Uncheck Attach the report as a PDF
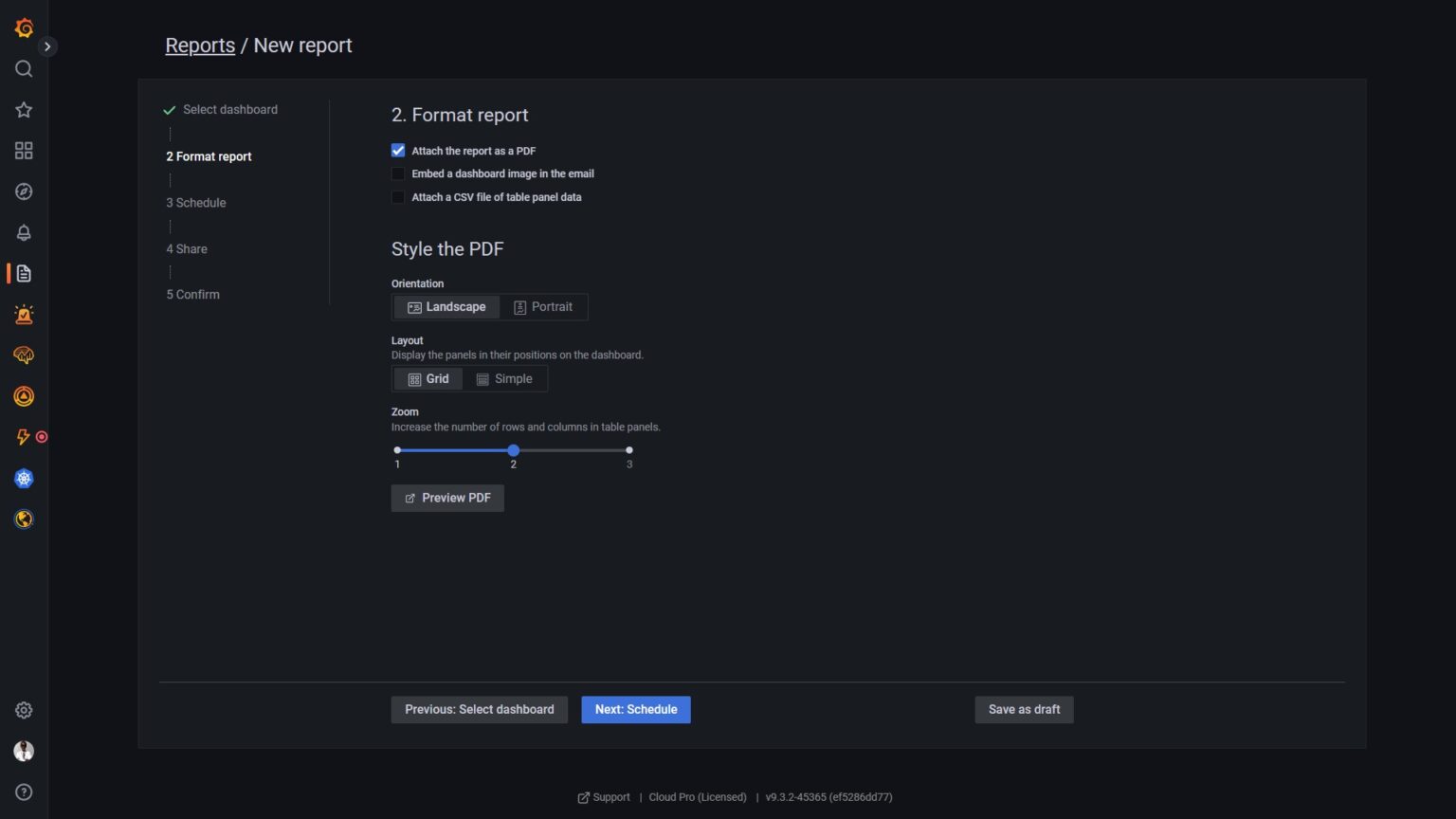This screenshot has width=1456, height=819. tap(398, 150)
